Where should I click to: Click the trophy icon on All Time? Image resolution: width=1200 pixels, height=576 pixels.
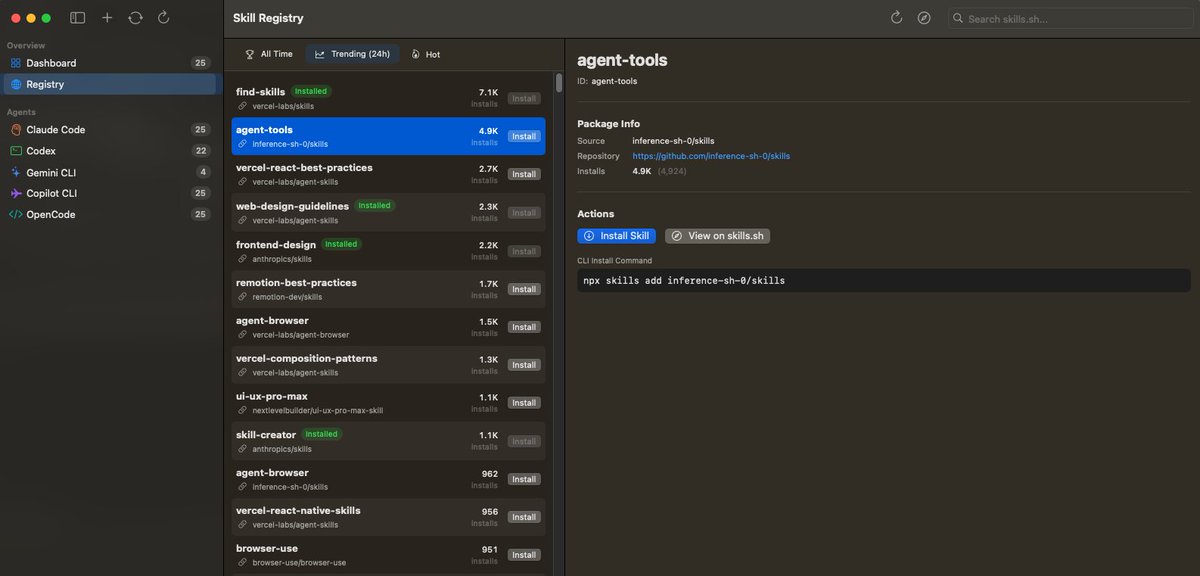click(x=250, y=54)
